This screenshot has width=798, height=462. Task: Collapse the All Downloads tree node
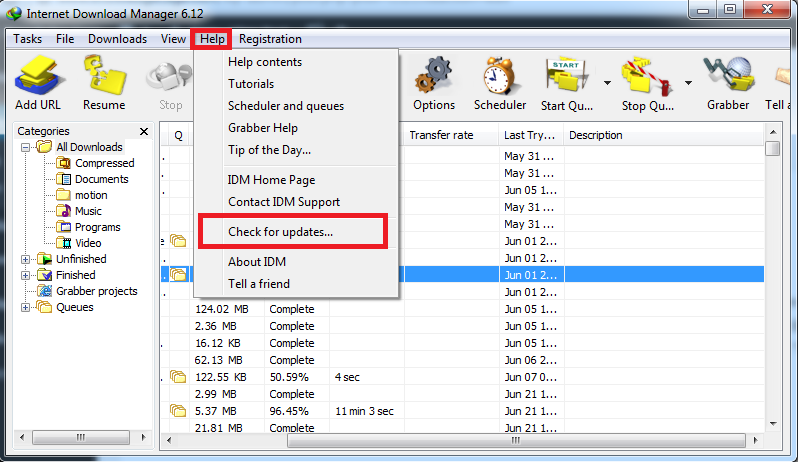pos(25,148)
